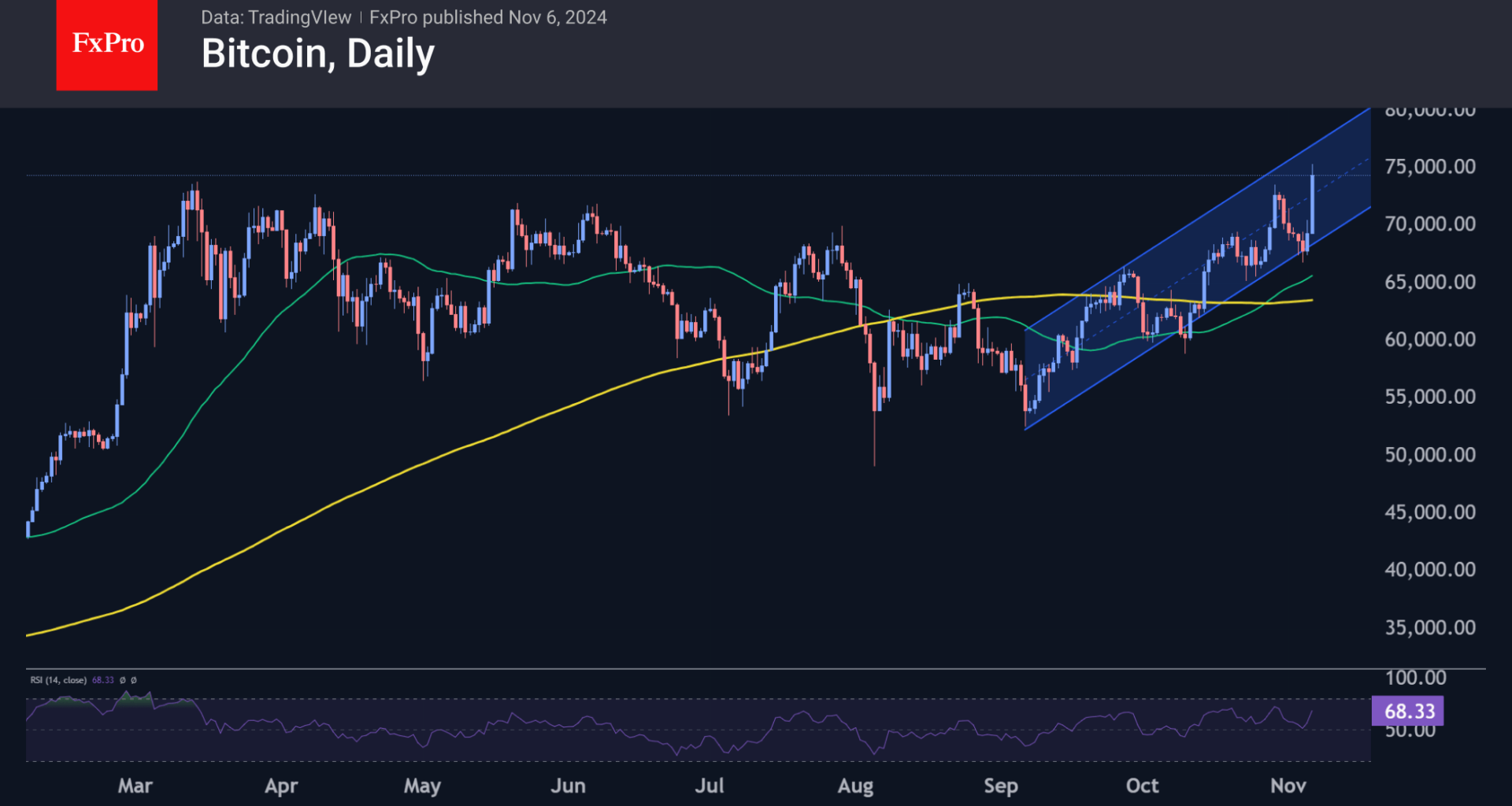Click the 50,000.00 price axis label
Image resolution: width=1512 pixels, height=806 pixels.
pyautogui.click(x=1430, y=455)
